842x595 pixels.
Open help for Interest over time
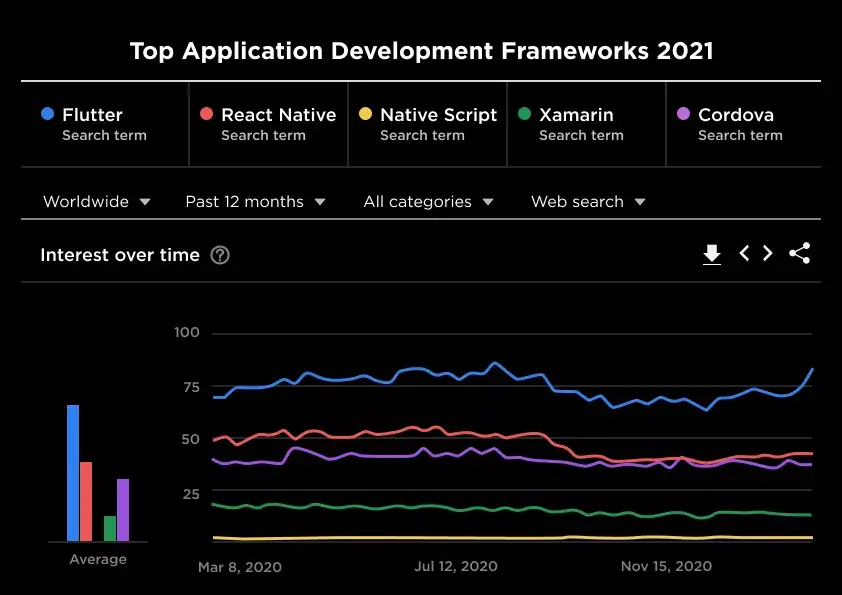(220, 255)
